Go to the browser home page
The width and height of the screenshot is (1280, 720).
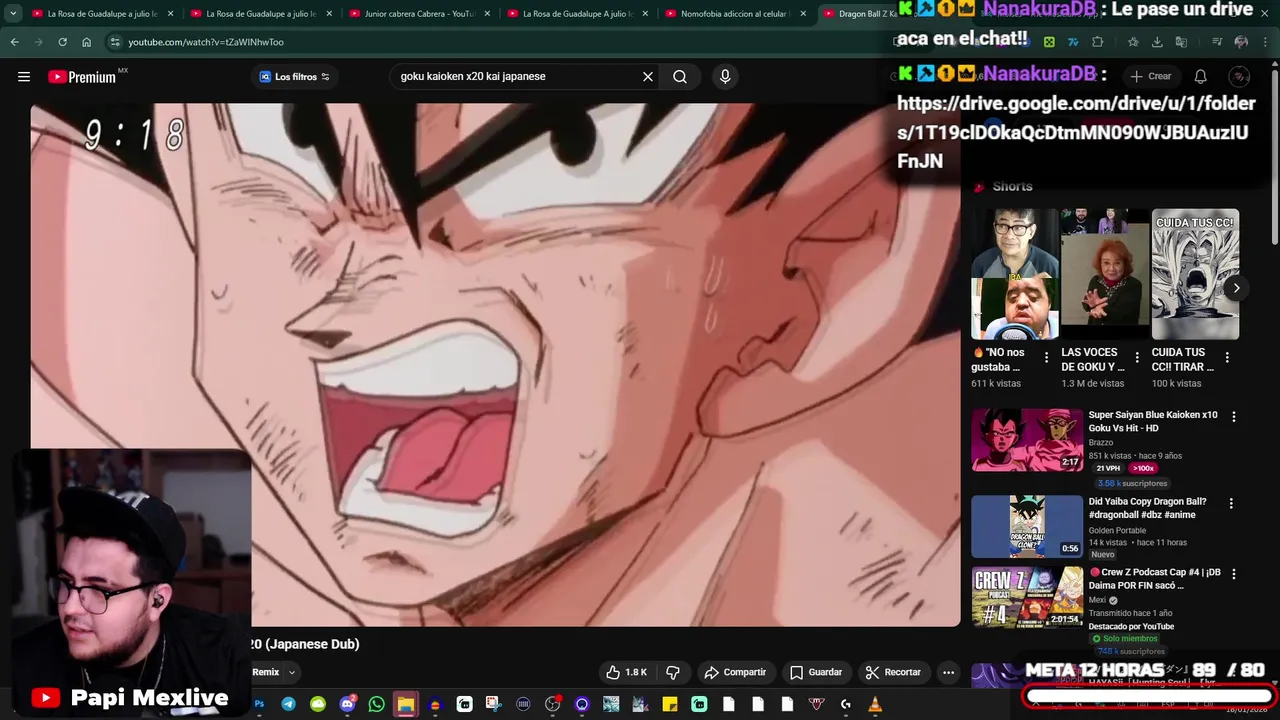86,42
